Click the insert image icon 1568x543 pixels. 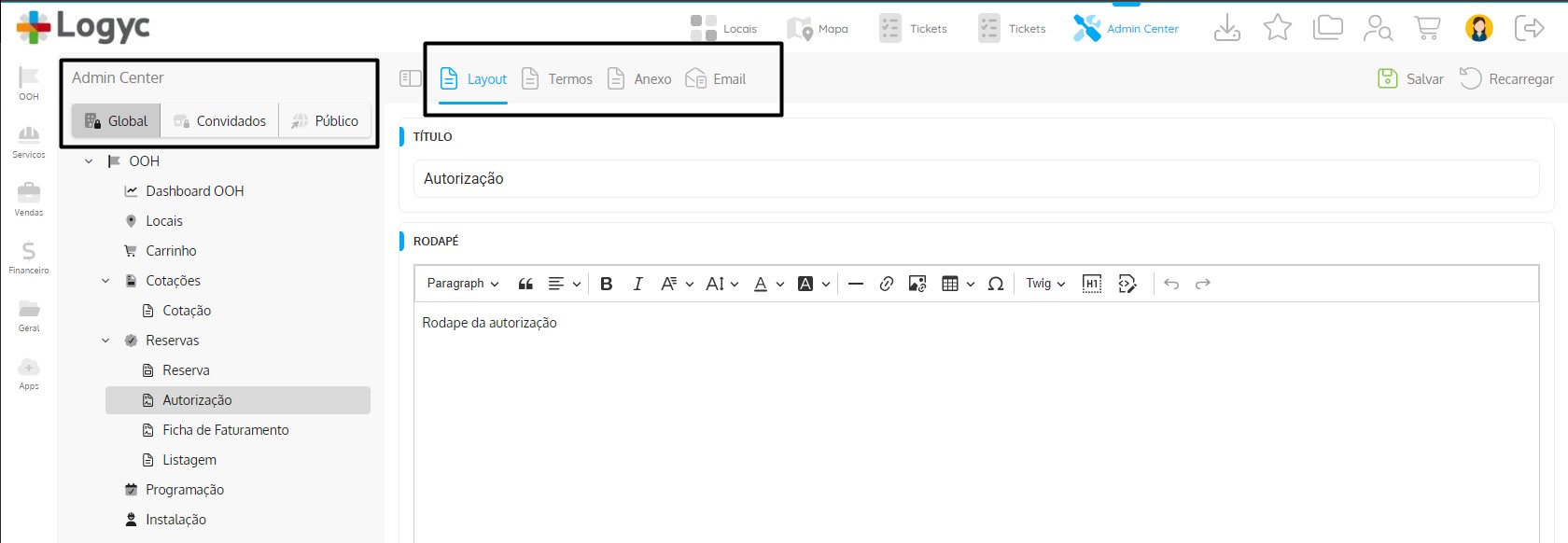click(x=917, y=284)
